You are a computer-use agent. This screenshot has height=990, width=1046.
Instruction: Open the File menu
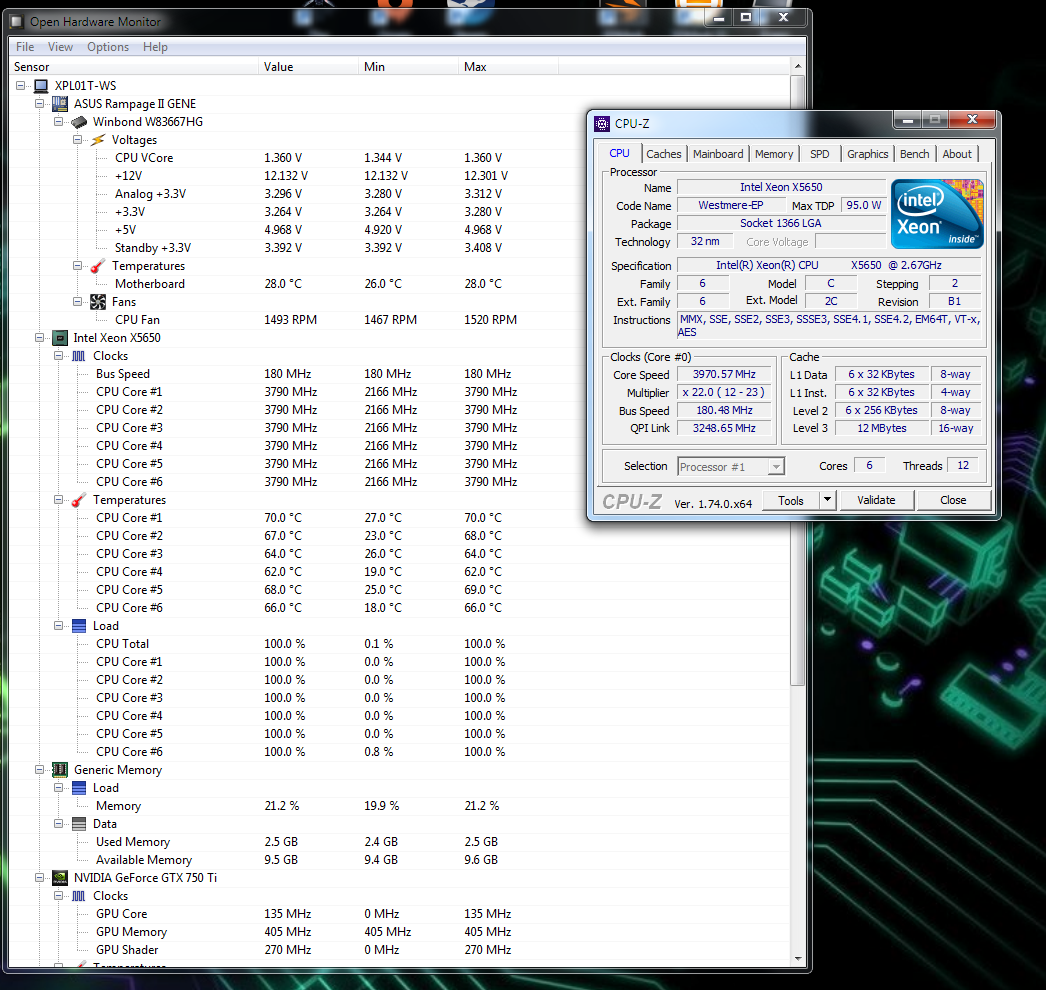[x=25, y=47]
